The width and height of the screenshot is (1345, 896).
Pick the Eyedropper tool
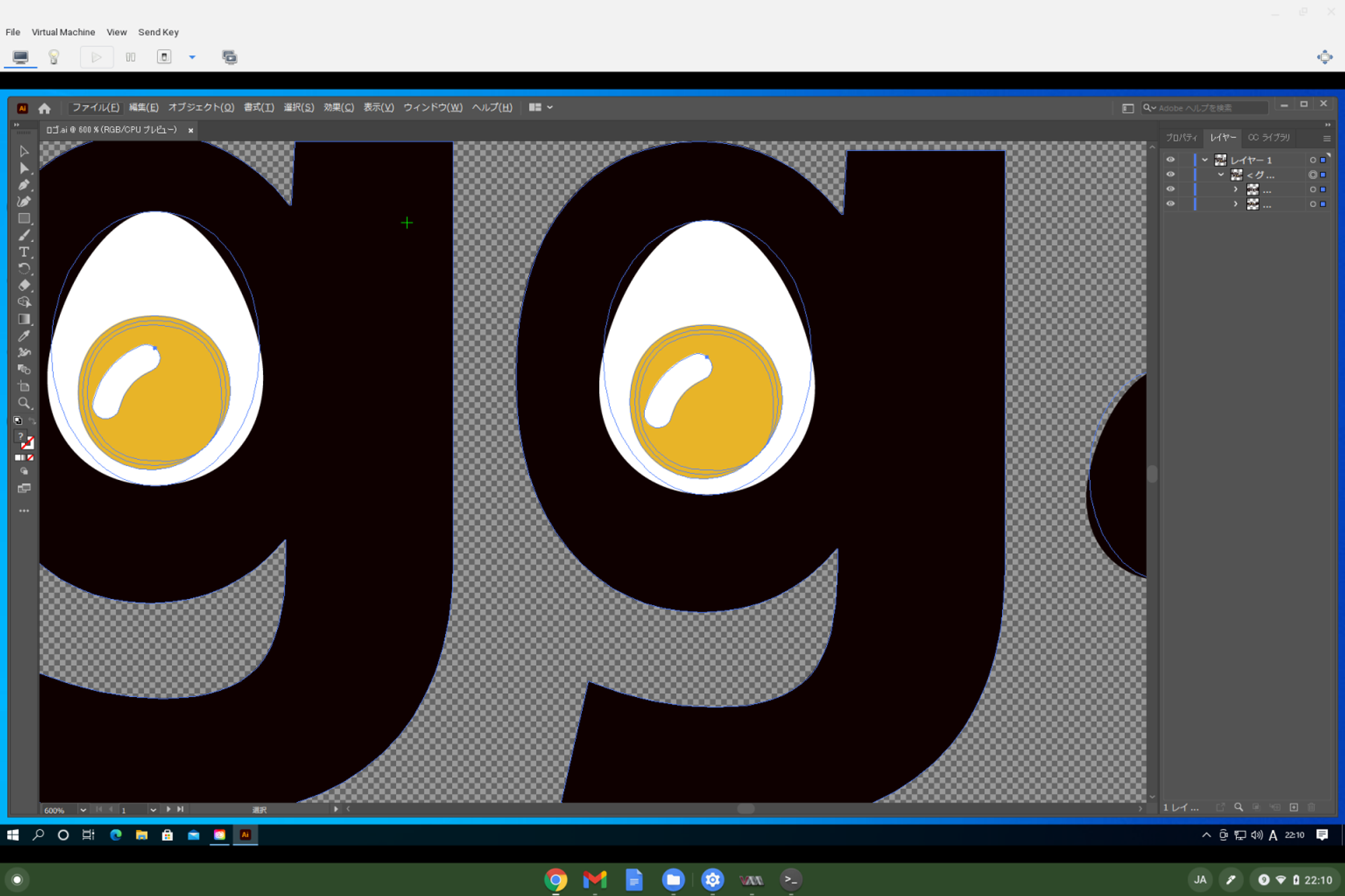click(24, 336)
